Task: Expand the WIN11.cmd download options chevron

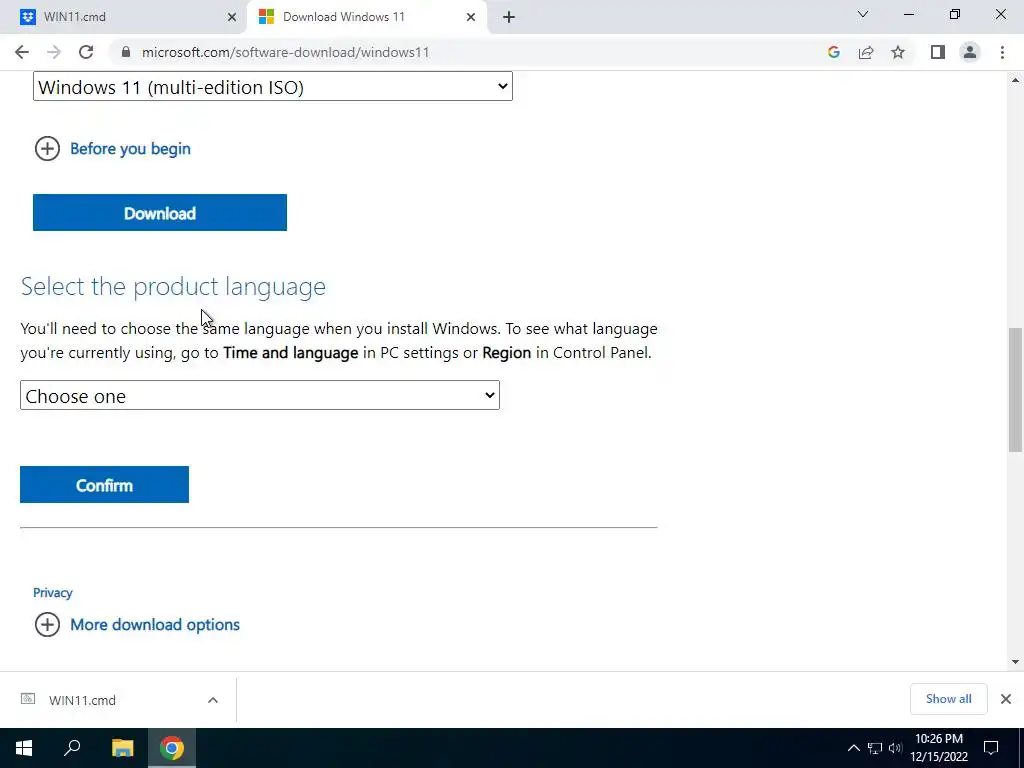Action: point(213,700)
